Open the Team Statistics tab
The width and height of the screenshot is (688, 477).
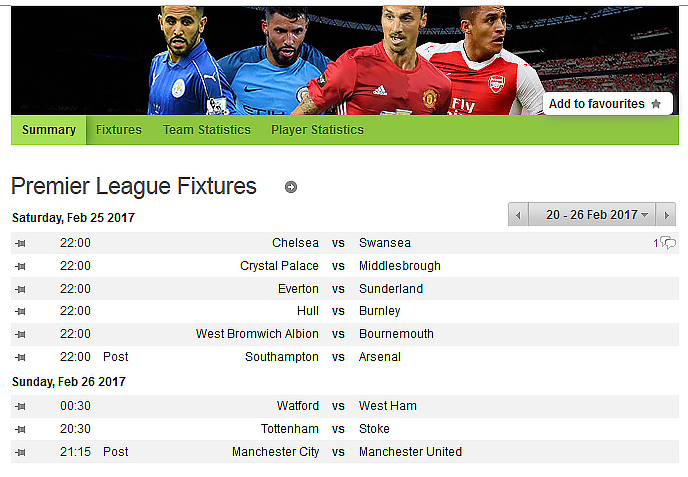tap(207, 130)
